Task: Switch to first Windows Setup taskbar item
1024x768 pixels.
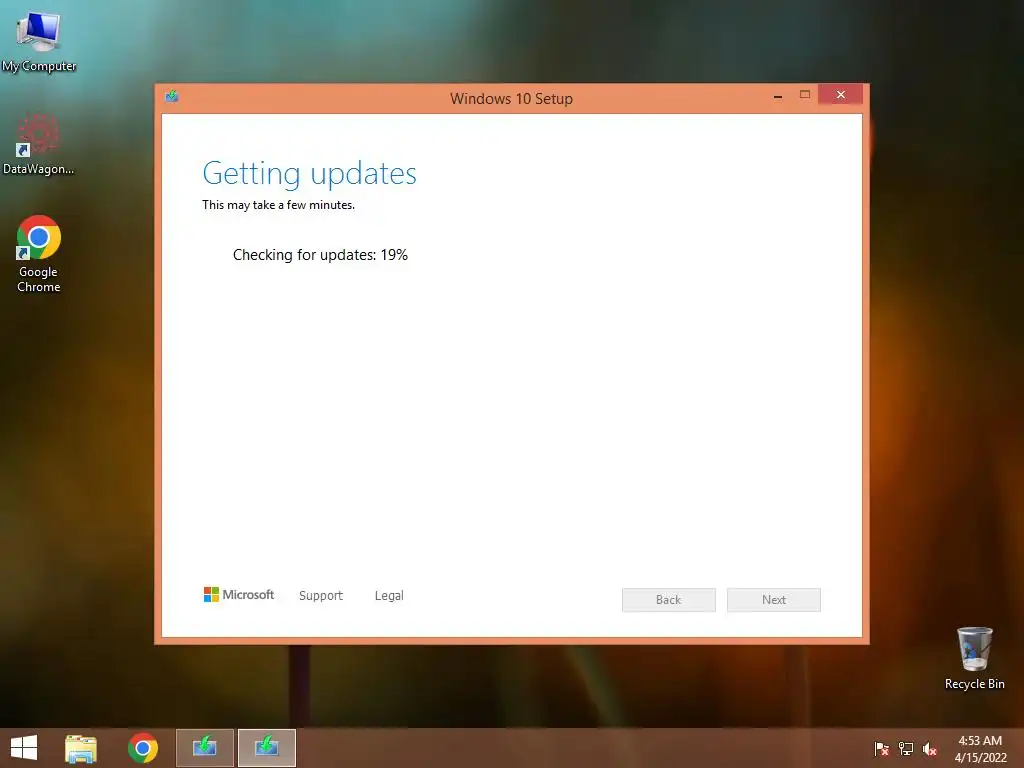Action: 204,748
